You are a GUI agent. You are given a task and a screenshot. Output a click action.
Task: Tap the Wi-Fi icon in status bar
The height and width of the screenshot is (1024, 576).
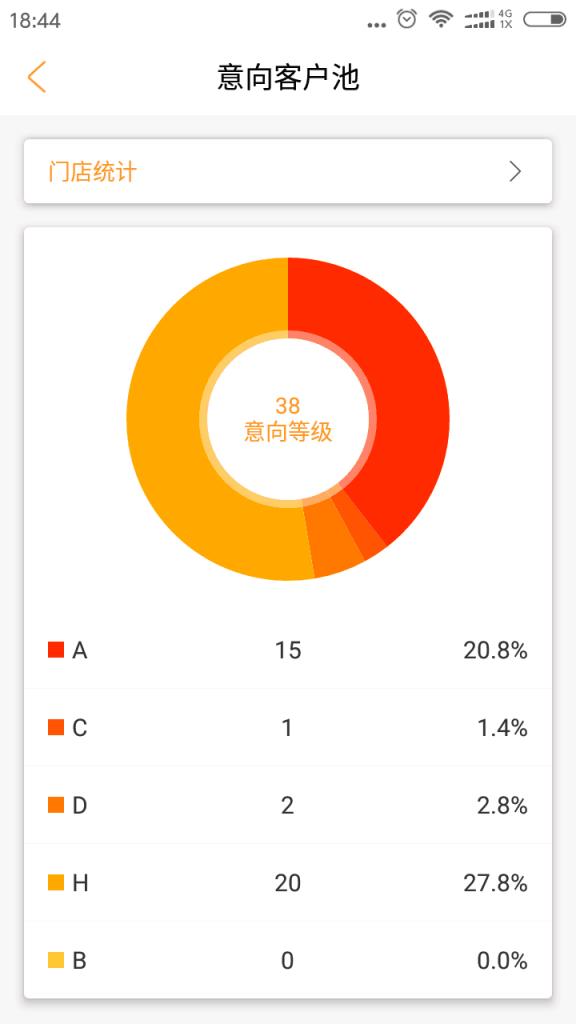tap(441, 18)
